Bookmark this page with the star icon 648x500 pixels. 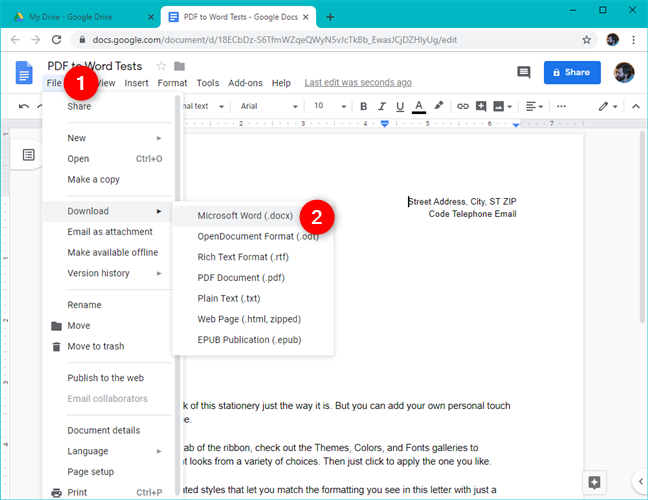click(586, 40)
